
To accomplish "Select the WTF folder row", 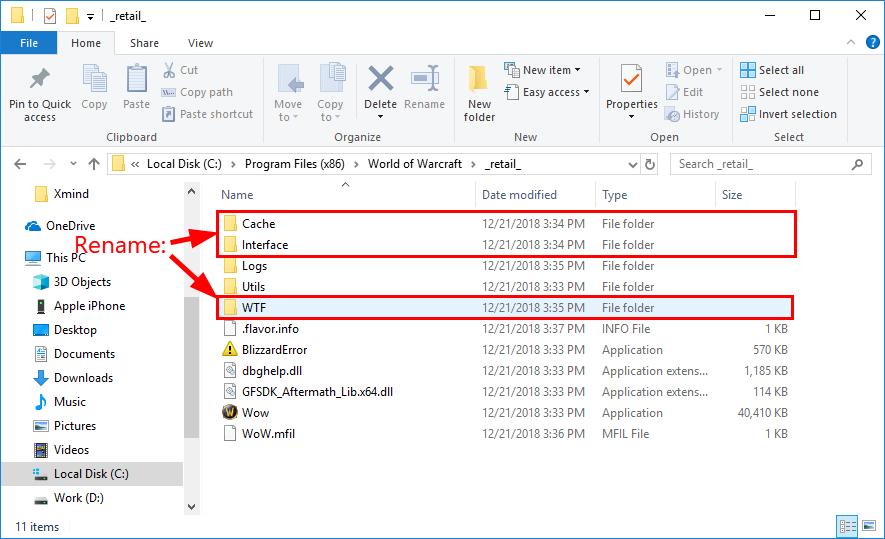I will (505, 308).
